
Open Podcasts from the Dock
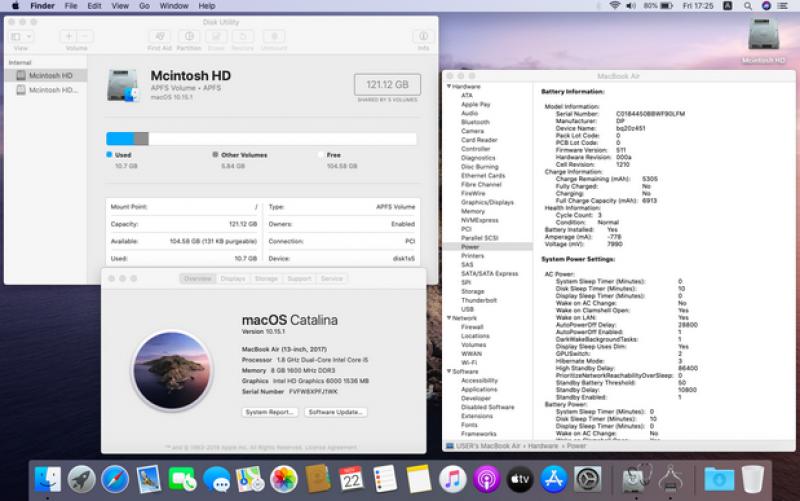[486, 479]
